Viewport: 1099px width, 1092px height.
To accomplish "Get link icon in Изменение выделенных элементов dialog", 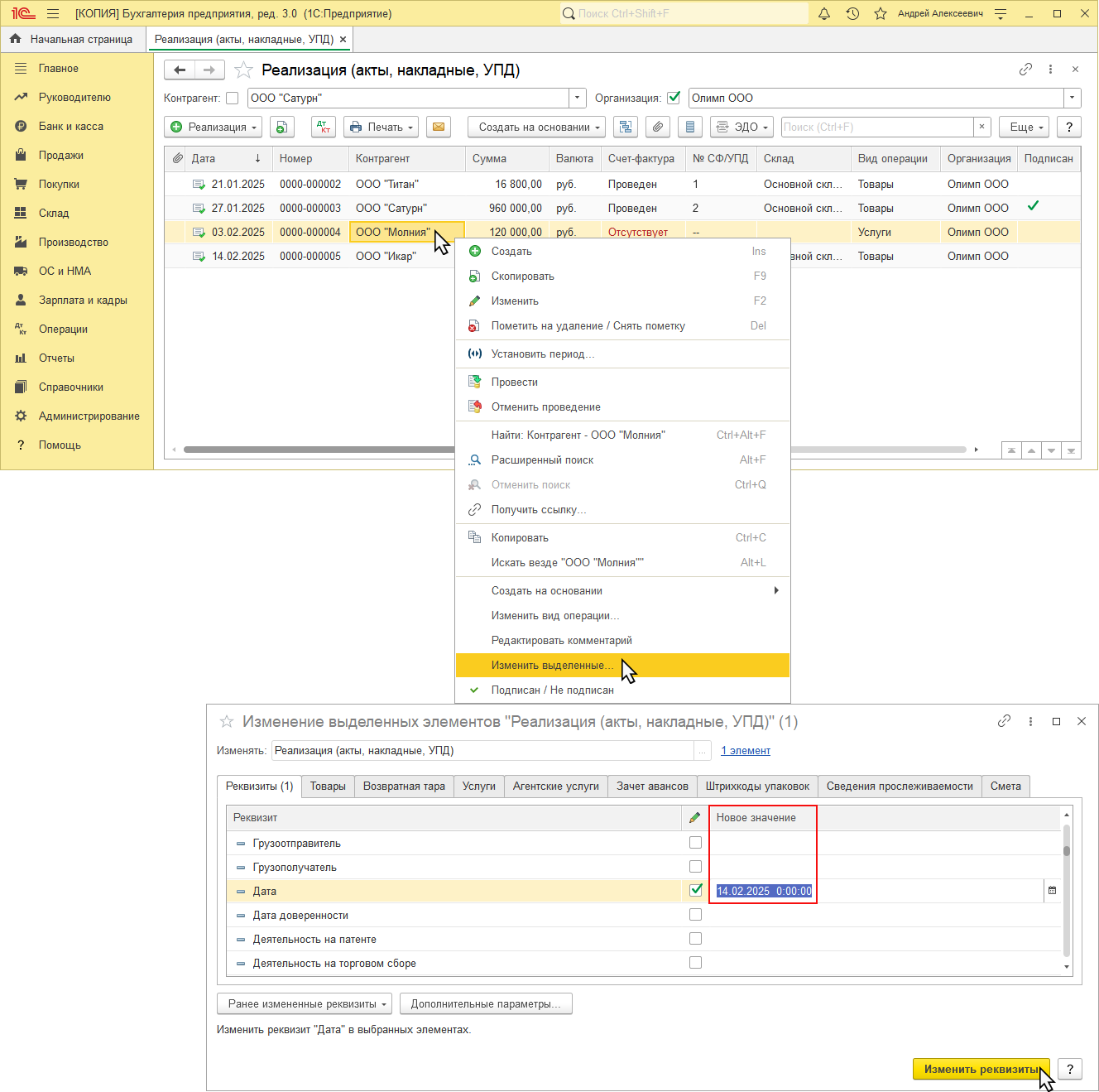I will [1004, 721].
